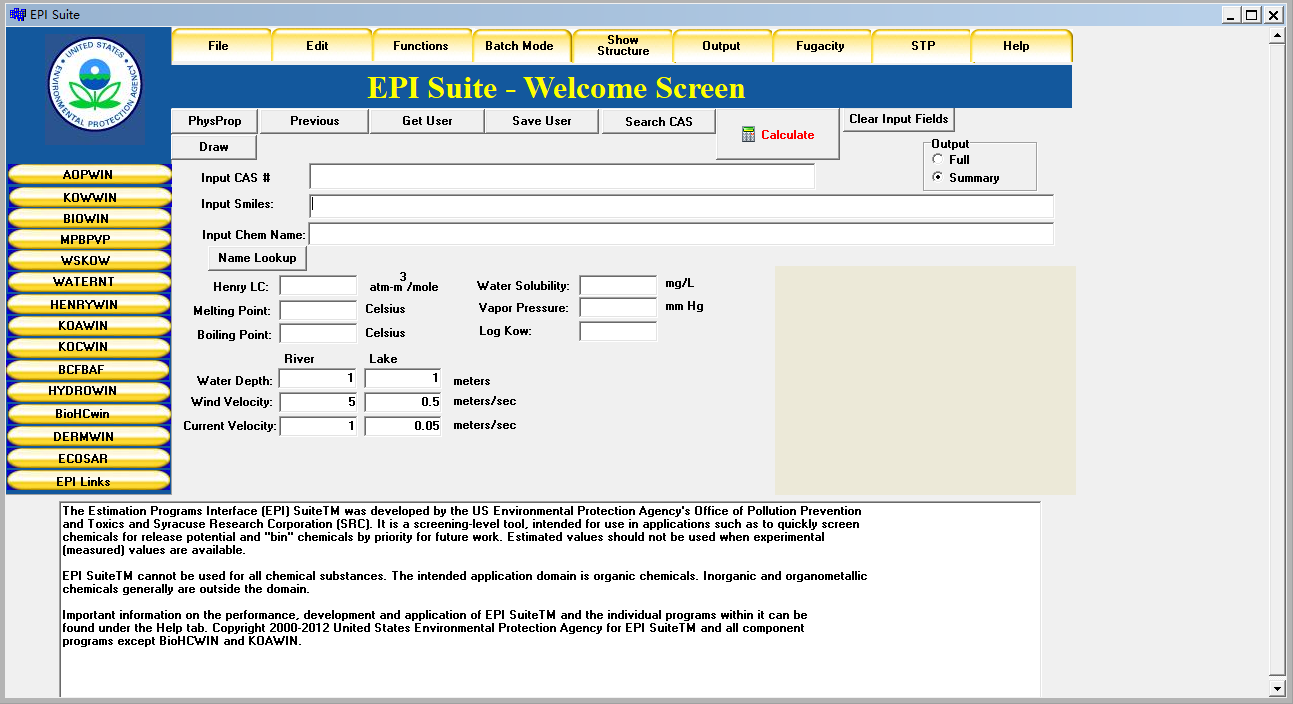Open the File menu

pos(219,46)
